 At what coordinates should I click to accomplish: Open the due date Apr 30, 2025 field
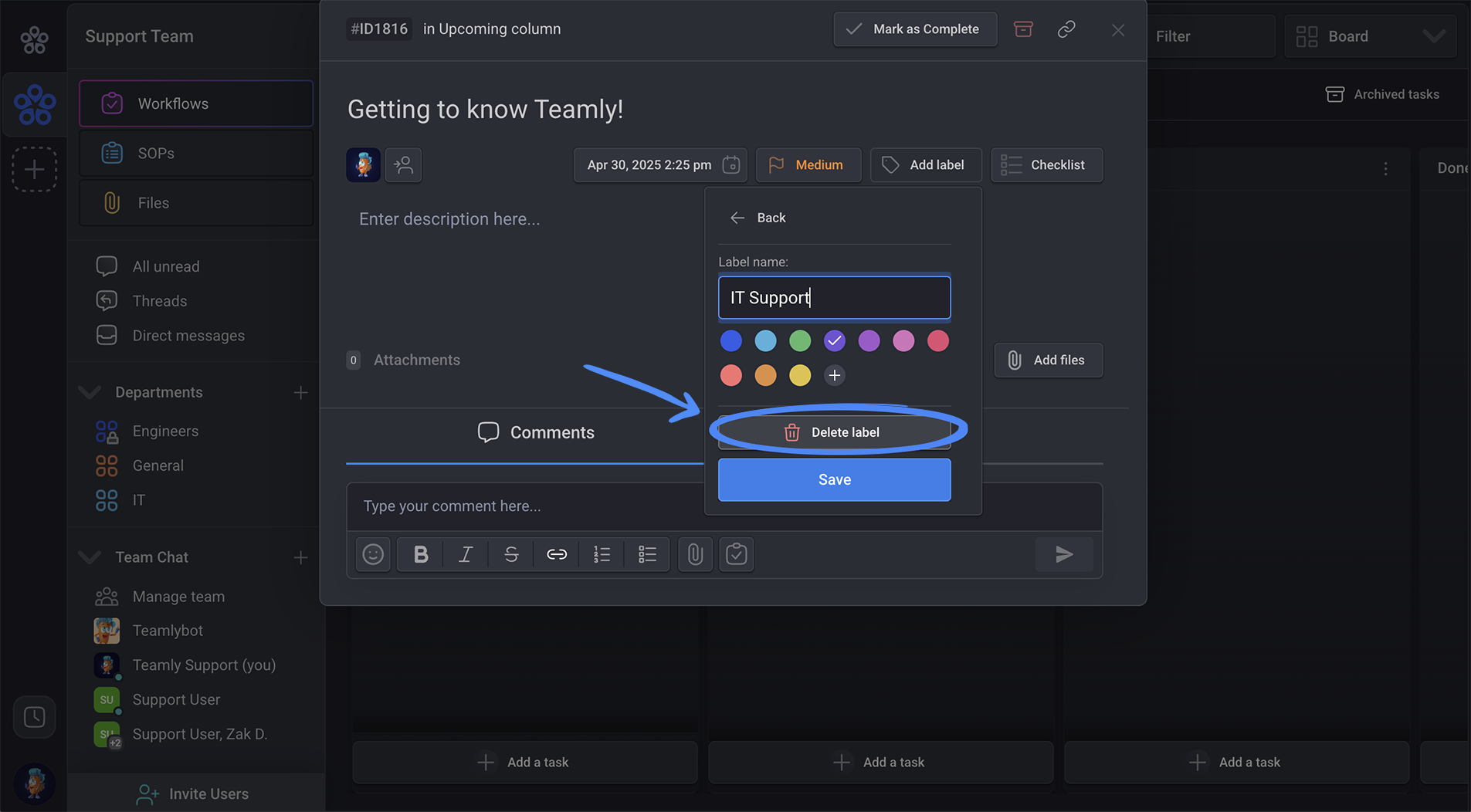click(x=660, y=165)
